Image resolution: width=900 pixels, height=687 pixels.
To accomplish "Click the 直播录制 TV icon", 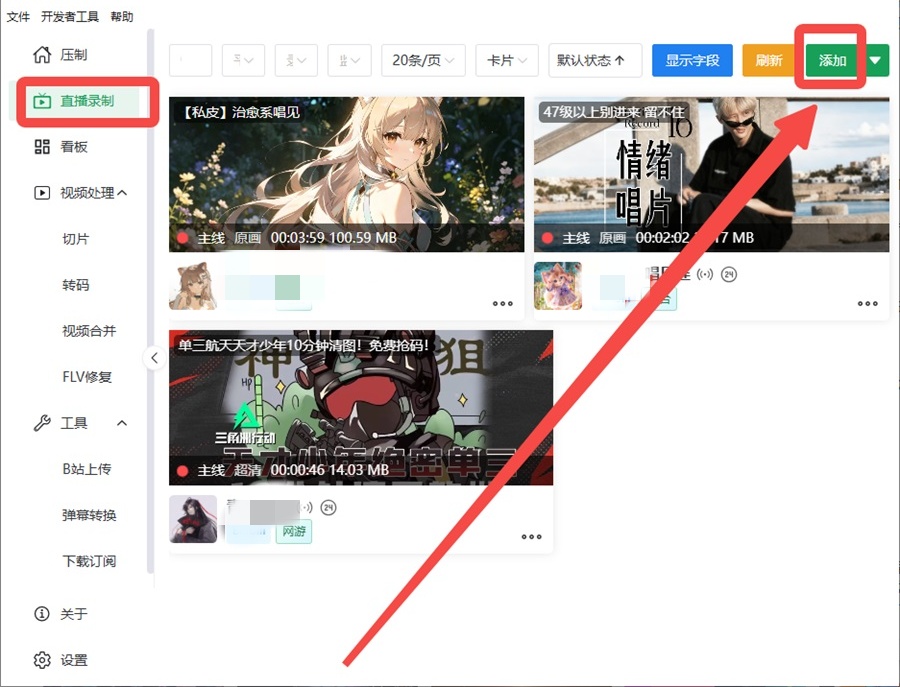I will click(42, 101).
